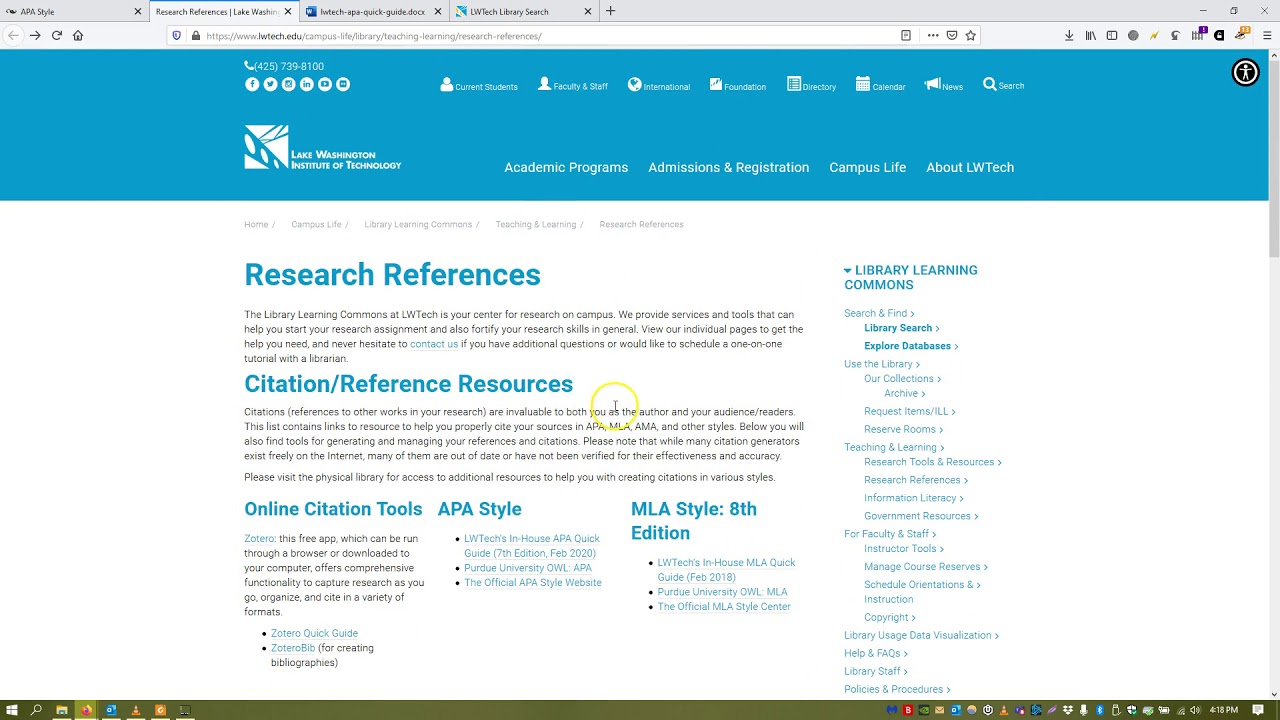Open the Windows Start menu
Screen dimensions: 1280x720
(11, 710)
